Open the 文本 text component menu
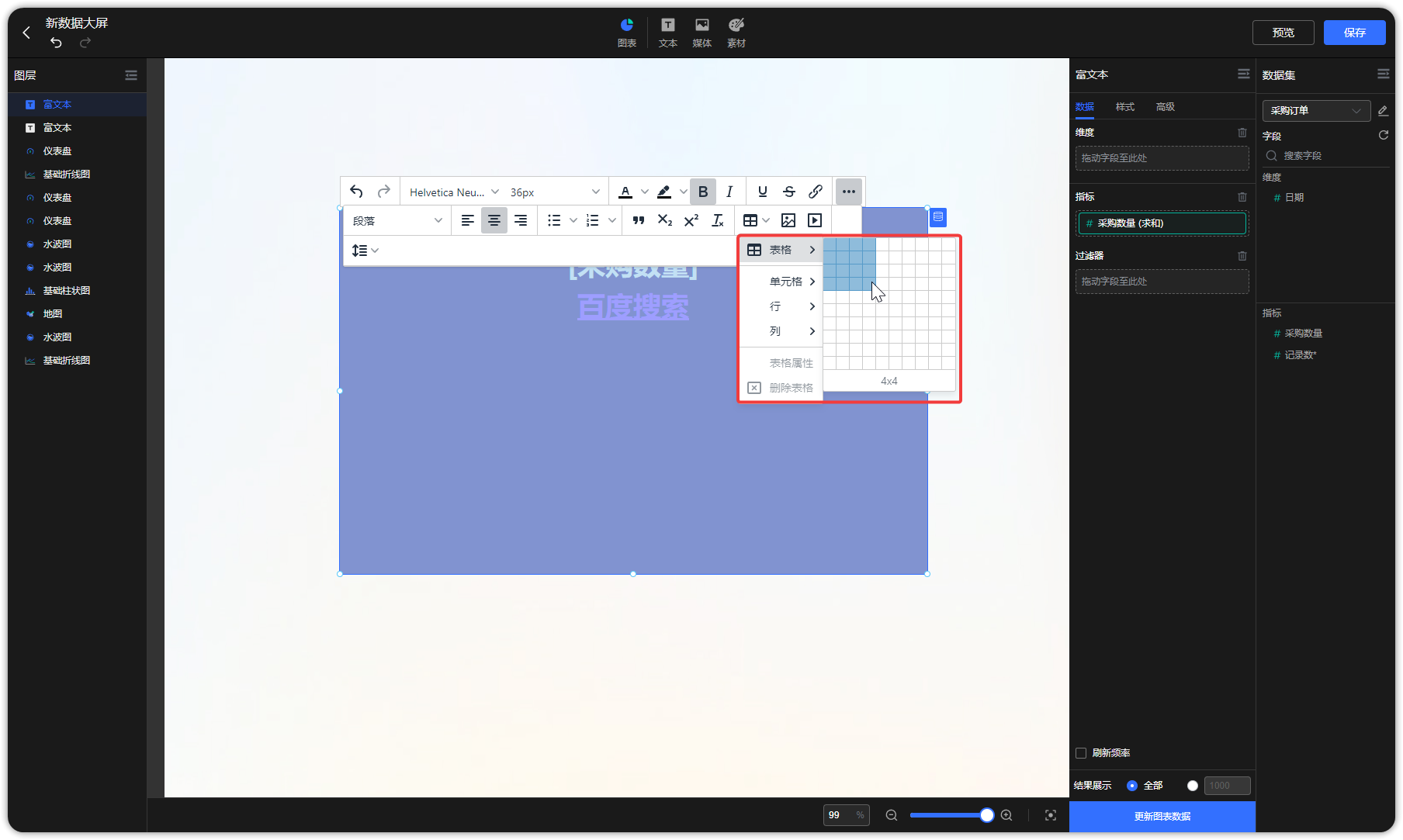Image resolution: width=1403 pixels, height=840 pixels. pyautogui.click(x=667, y=33)
